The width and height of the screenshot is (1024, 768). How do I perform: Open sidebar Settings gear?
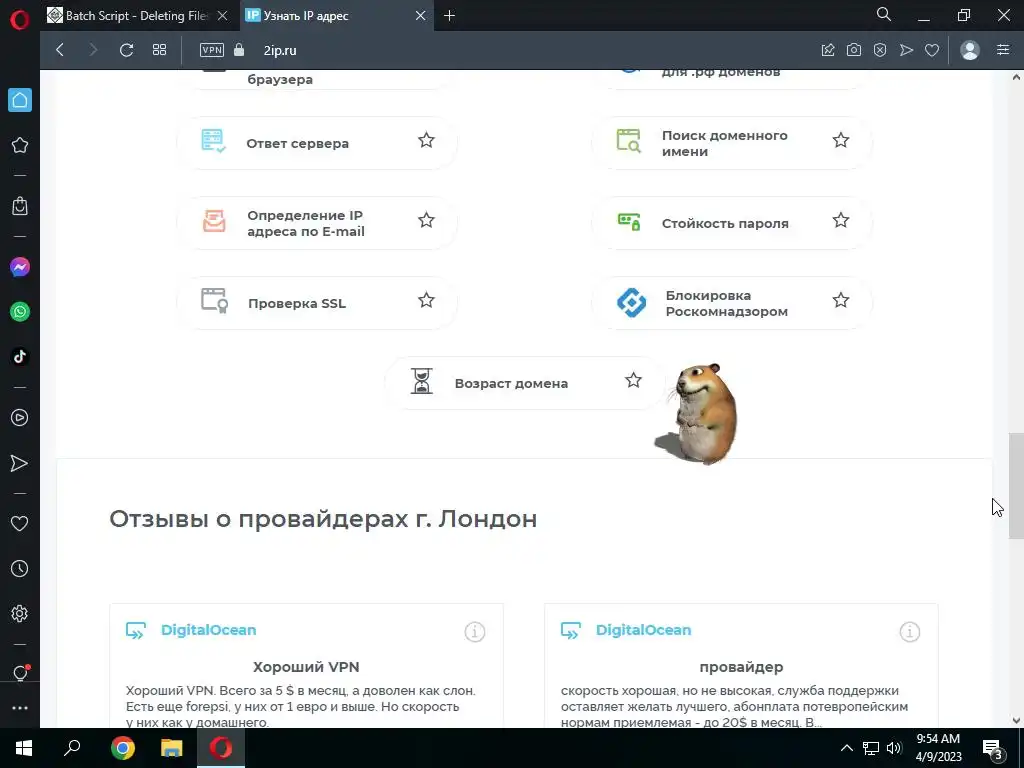[20, 613]
